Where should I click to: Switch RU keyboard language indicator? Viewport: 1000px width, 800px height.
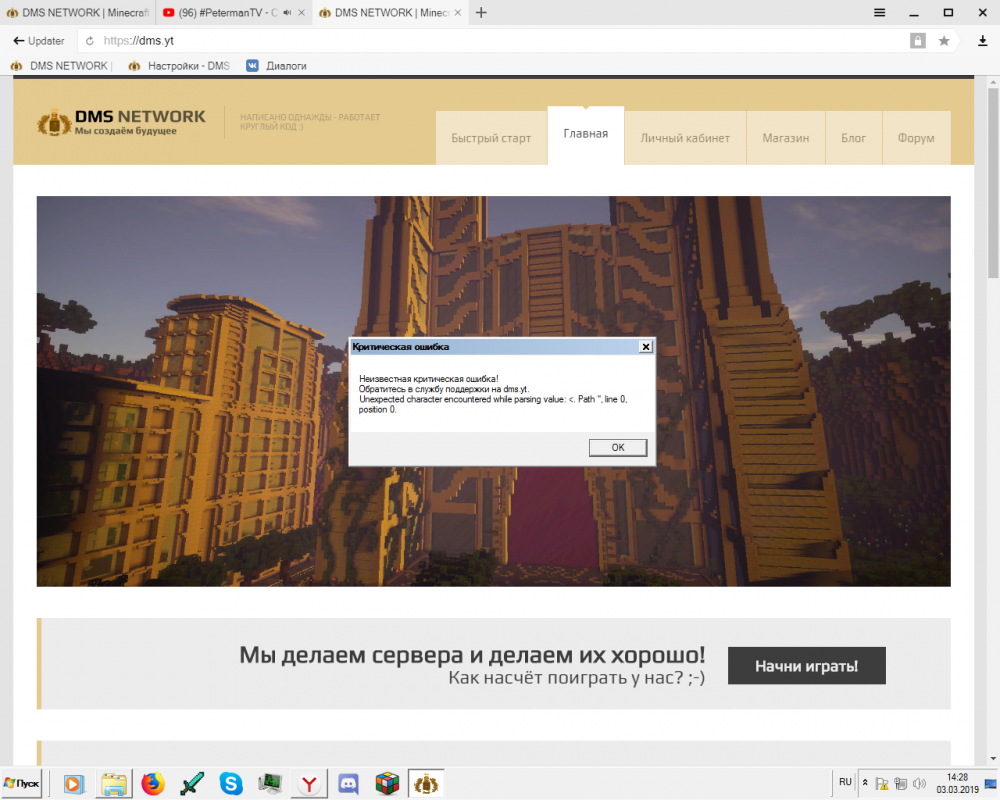pyautogui.click(x=845, y=782)
